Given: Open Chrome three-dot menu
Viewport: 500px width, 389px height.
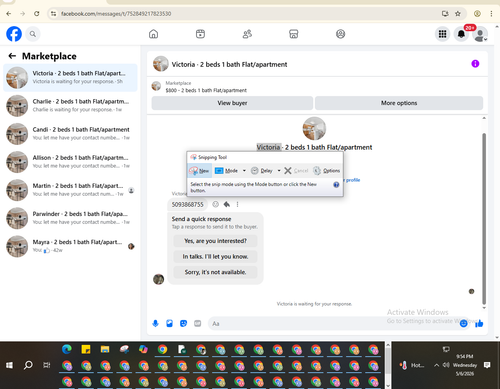Looking at the screenshot, I should [x=491, y=14].
